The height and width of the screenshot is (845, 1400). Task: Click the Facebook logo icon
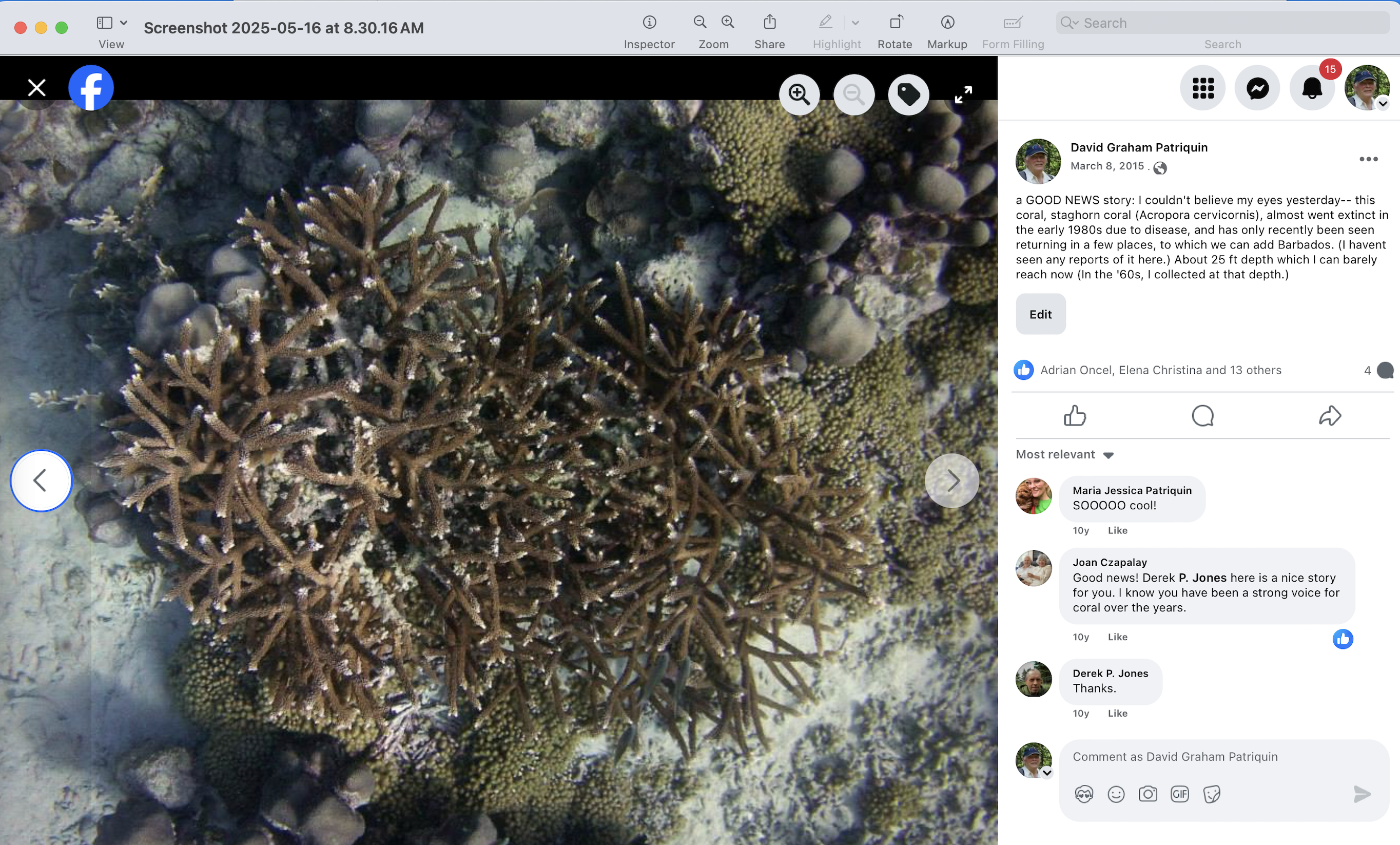[x=91, y=87]
